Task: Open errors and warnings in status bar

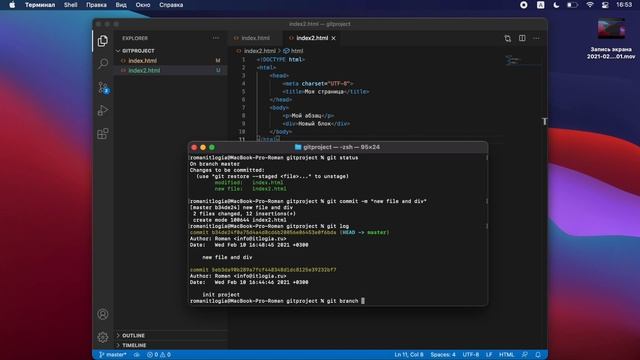Action: (x=159, y=355)
